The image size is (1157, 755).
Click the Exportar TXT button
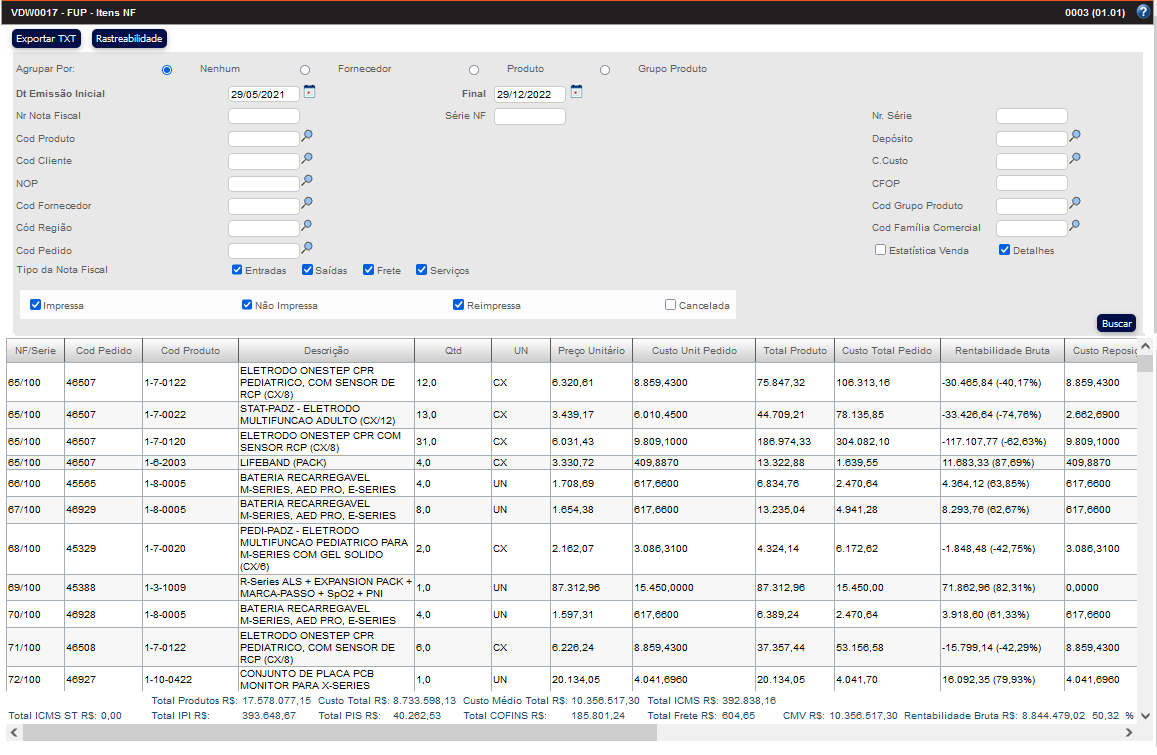coord(46,39)
